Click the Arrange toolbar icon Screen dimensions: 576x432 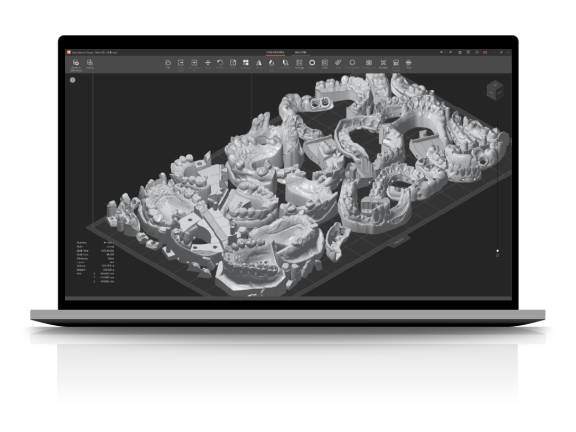point(299,64)
